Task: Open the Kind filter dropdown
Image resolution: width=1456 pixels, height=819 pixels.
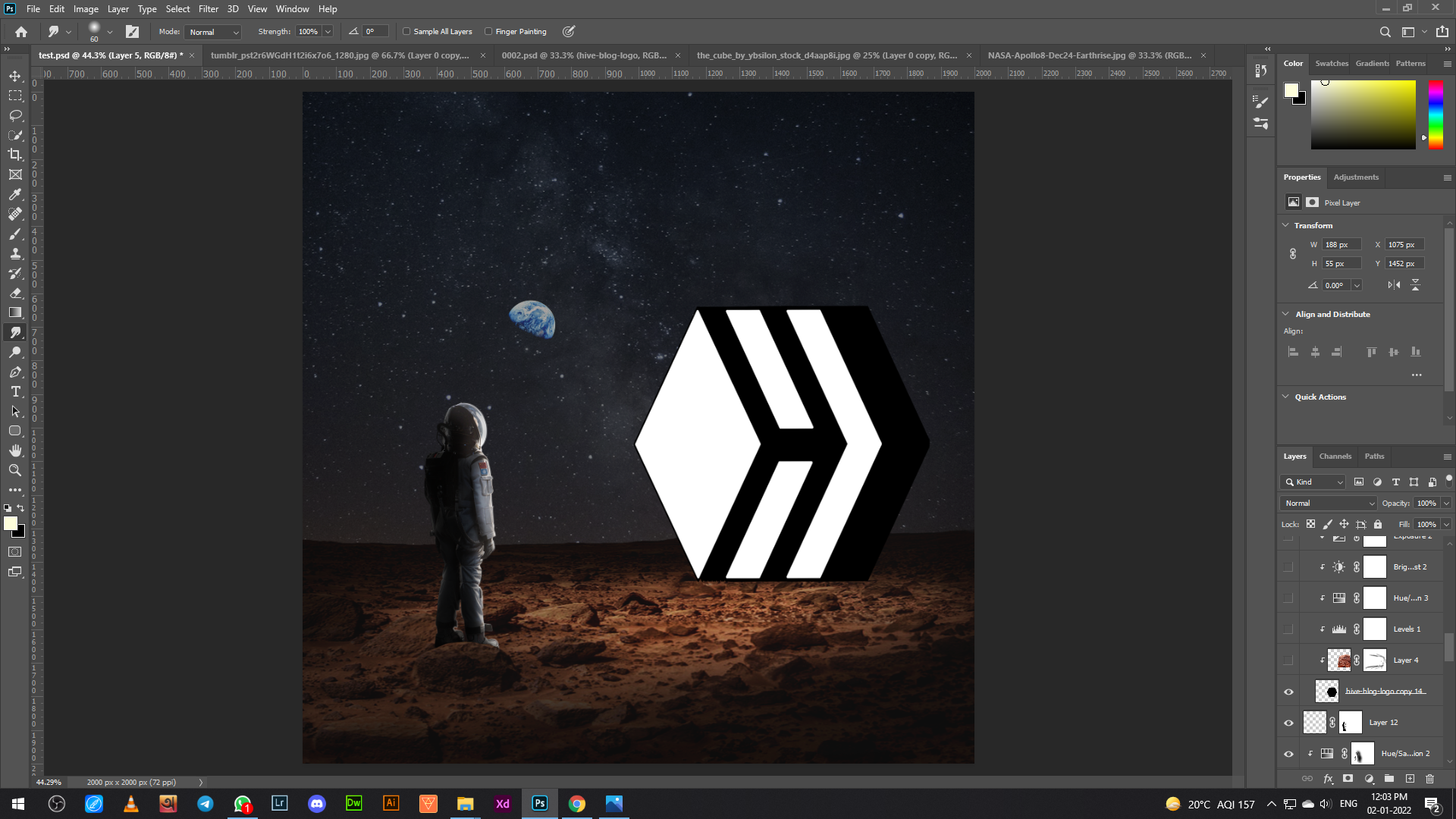Action: pos(1313,482)
